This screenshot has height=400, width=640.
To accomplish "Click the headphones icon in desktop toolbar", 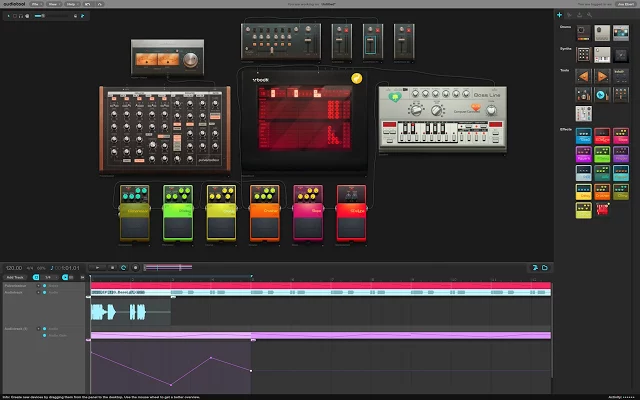I will pos(21,16).
